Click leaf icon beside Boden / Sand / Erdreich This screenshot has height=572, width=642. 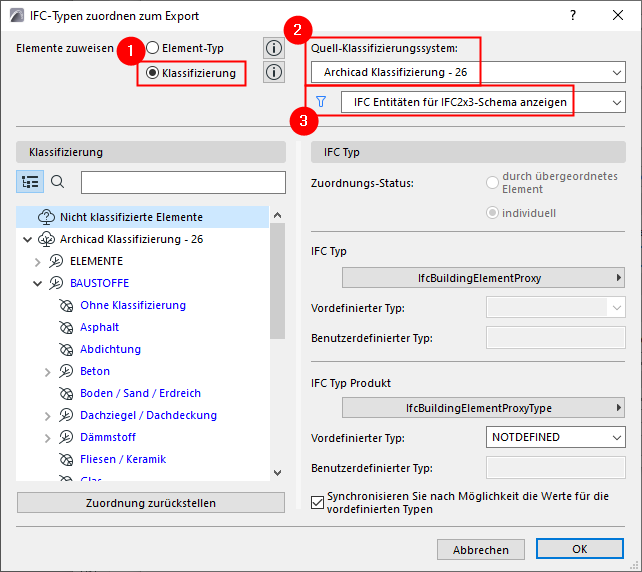coord(66,393)
